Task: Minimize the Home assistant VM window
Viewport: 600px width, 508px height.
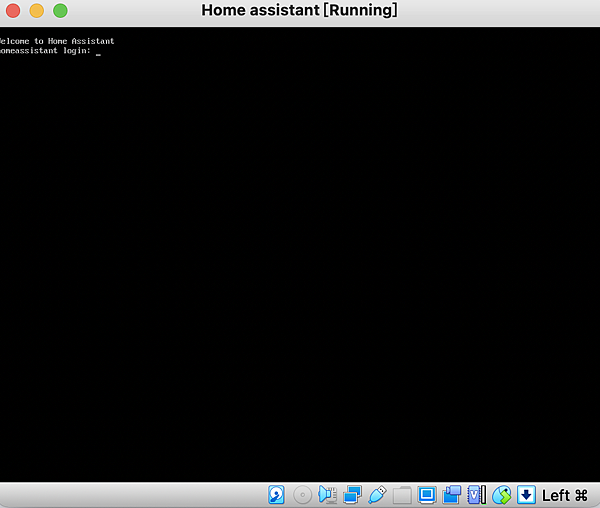Action: coord(37,10)
